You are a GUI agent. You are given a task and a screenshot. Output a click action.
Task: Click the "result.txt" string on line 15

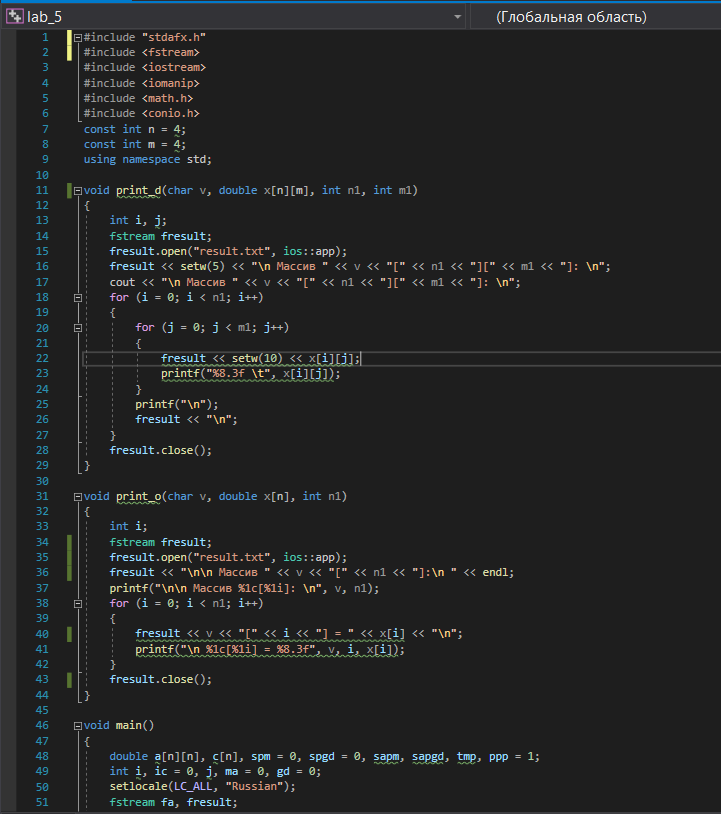click(235, 251)
